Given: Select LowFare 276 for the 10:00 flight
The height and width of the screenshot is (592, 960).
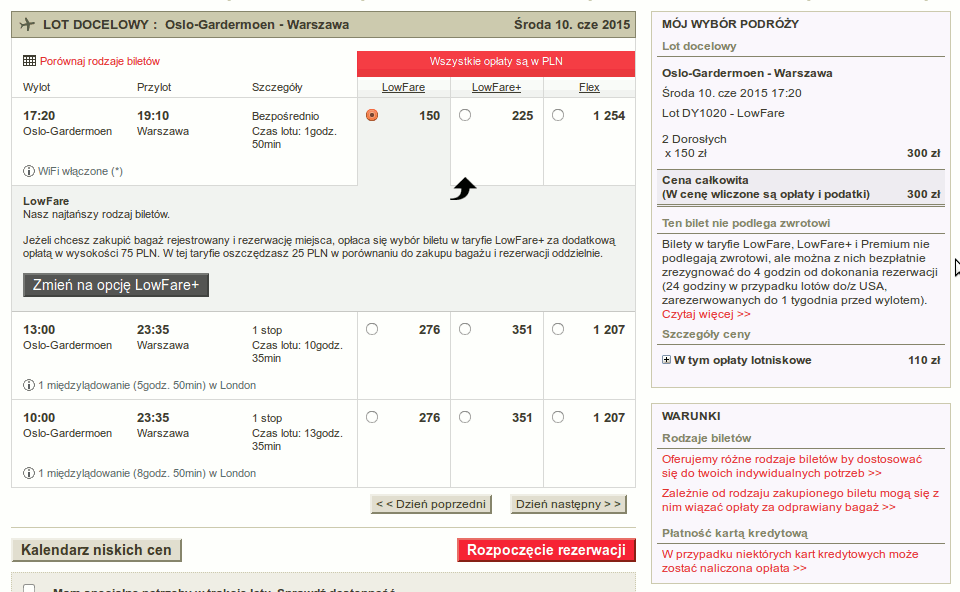Looking at the screenshot, I should (372, 418).
